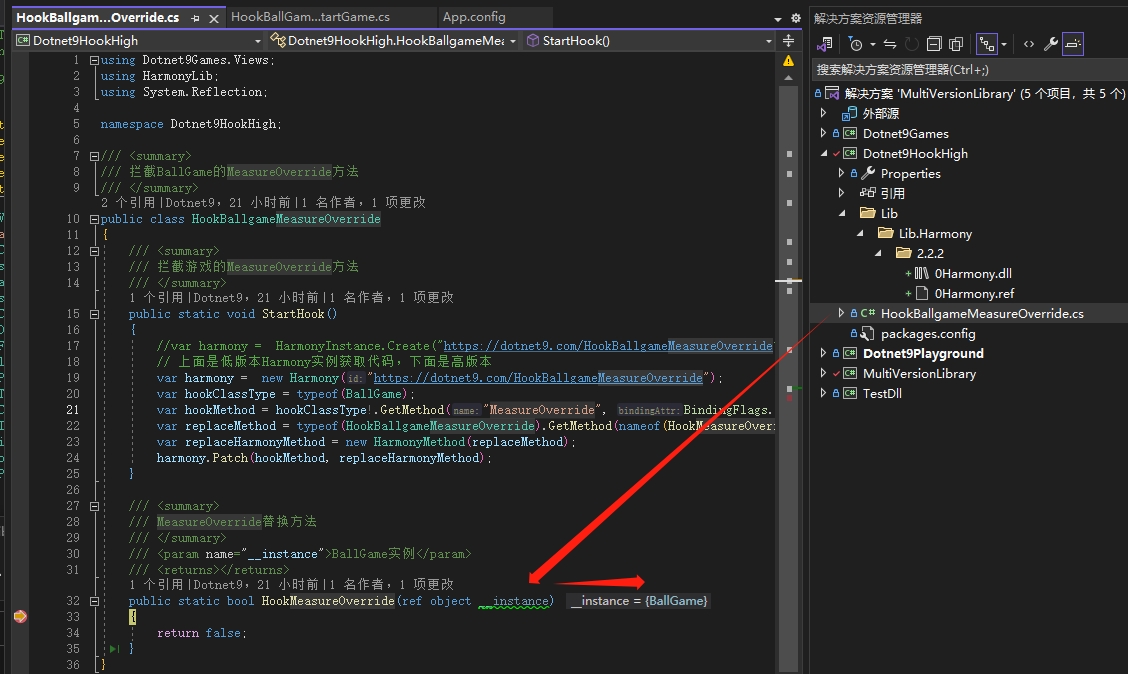Collapse the 2.2.2 folder

878,253
